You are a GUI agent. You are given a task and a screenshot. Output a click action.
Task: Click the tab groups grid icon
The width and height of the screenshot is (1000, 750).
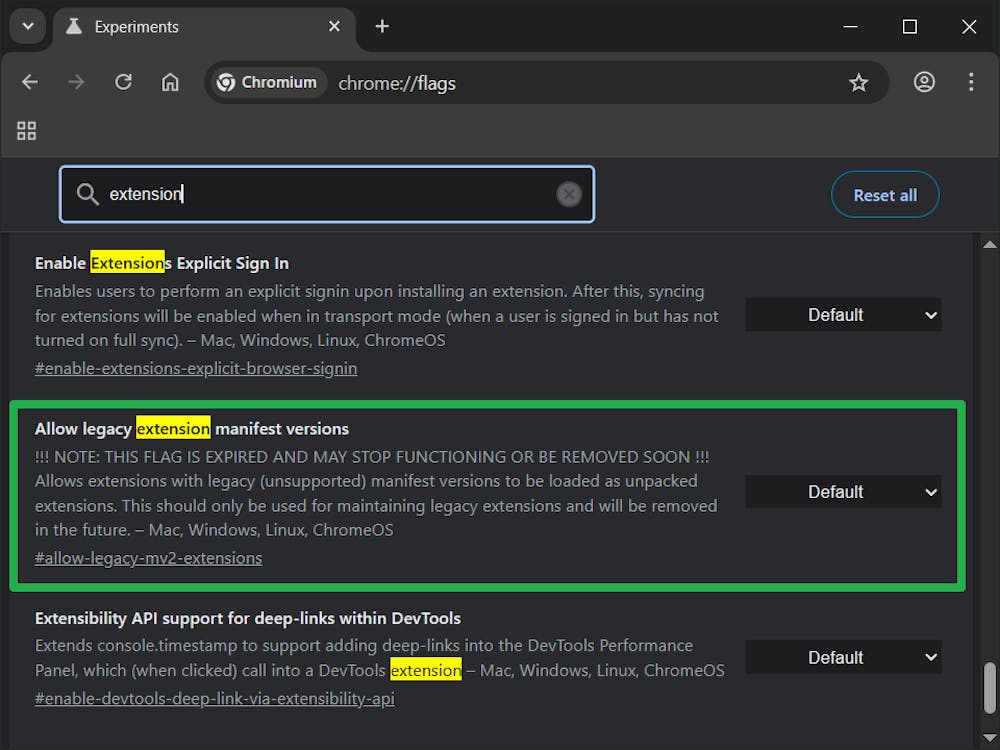coord(26,130)
